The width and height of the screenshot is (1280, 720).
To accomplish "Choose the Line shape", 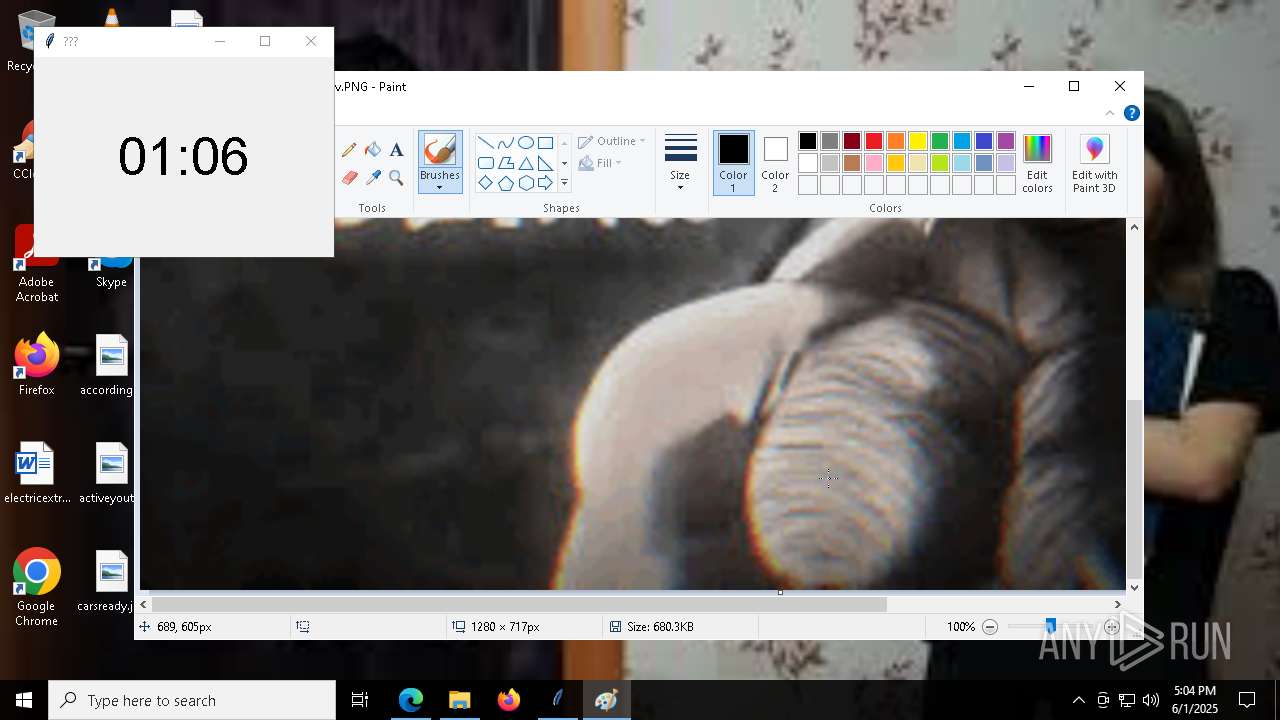I will point(485,142).
